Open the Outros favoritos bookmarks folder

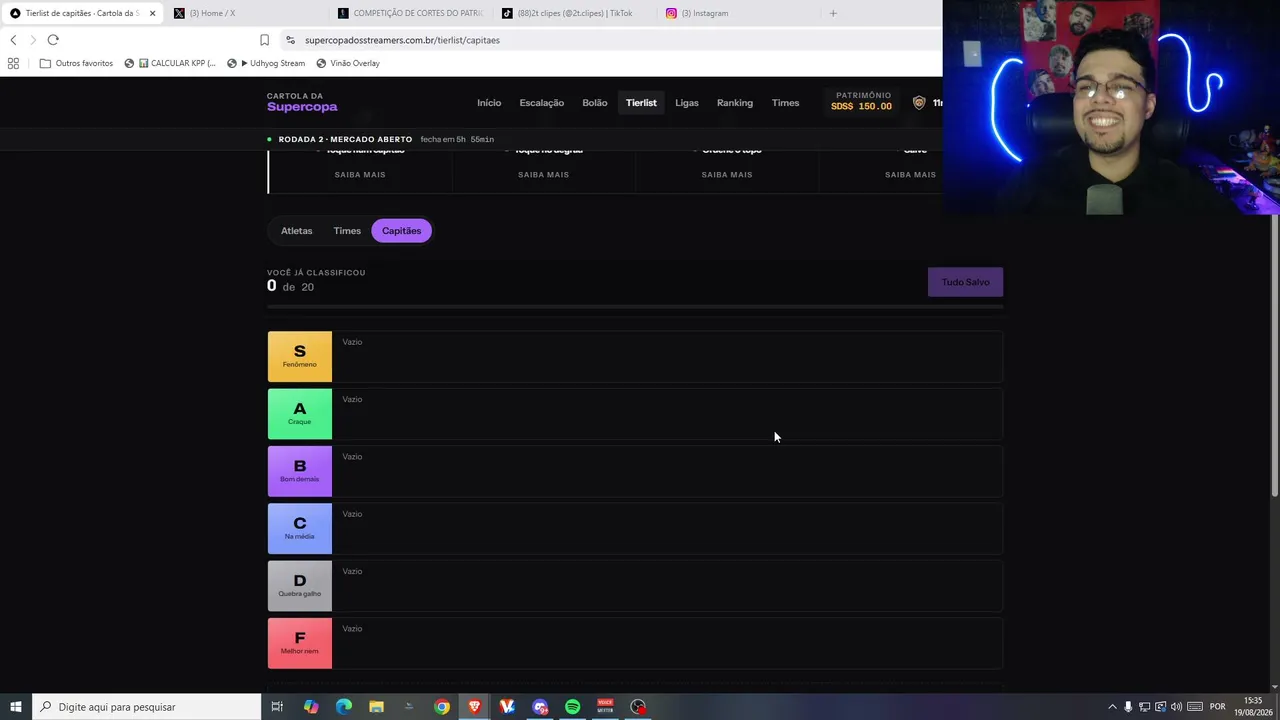(76, 63)
